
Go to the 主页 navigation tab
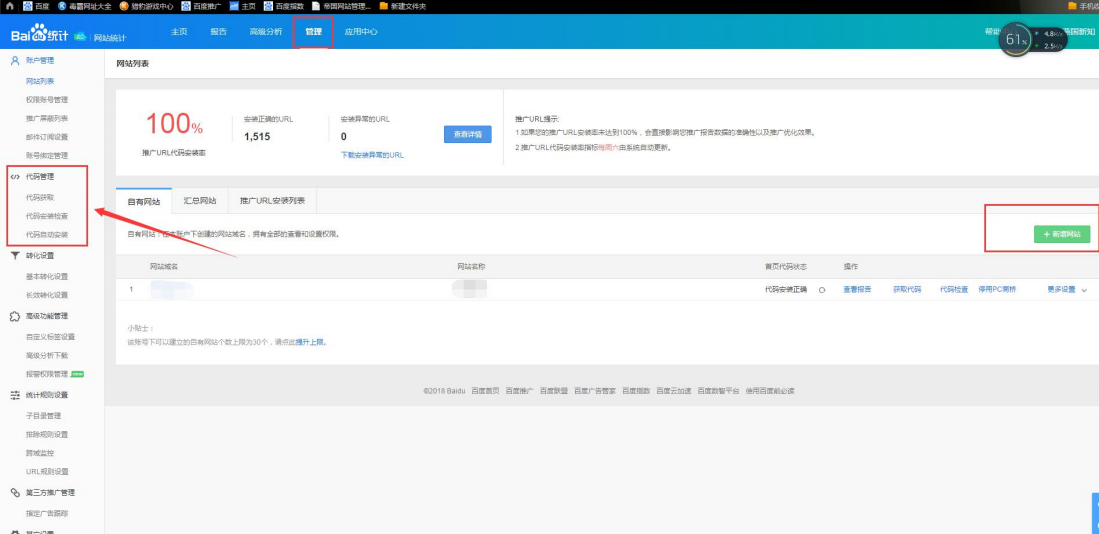(x=179, y=32)
